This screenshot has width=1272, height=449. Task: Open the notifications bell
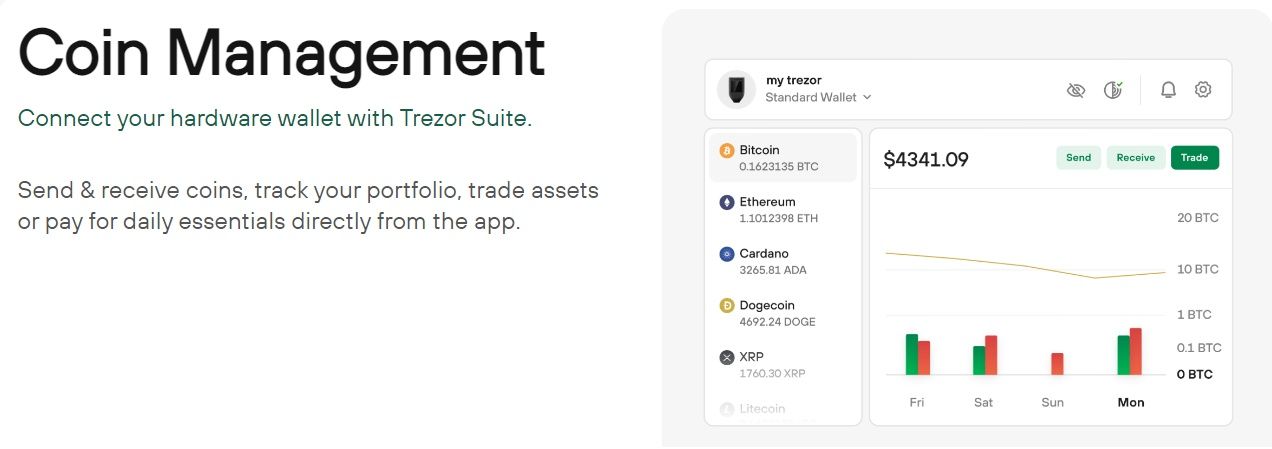pos(1168,90)
